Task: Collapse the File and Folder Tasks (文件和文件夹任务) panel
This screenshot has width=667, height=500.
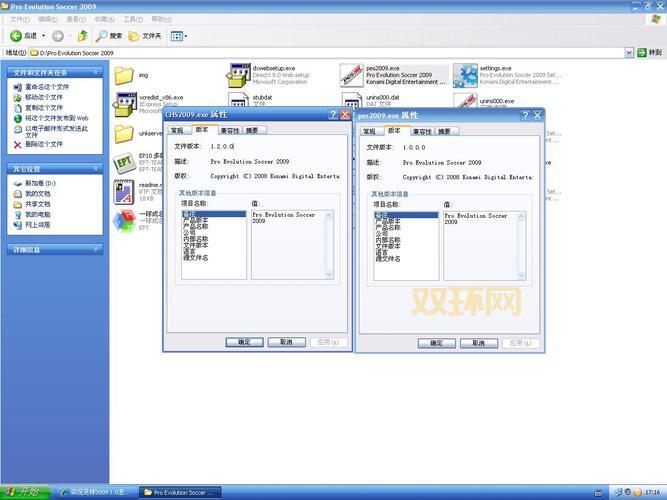Action: pyautogui.click(x=96, y=72)
